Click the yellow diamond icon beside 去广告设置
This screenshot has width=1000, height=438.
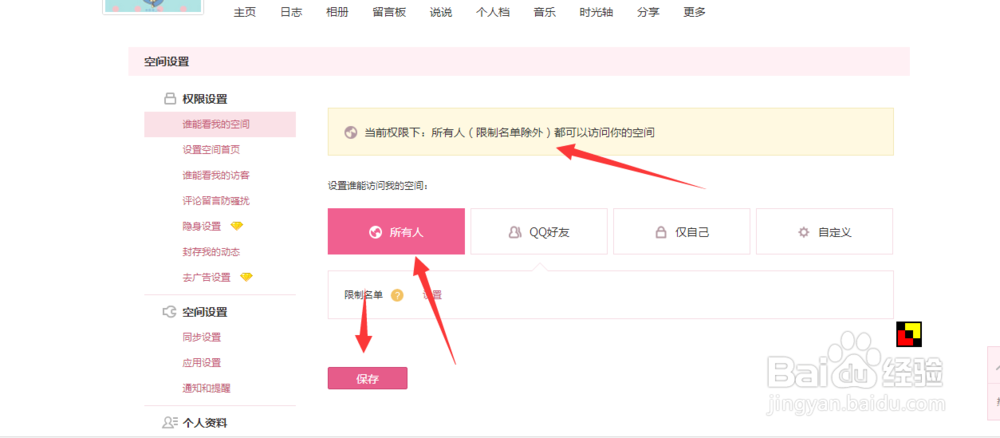[246, 277]
